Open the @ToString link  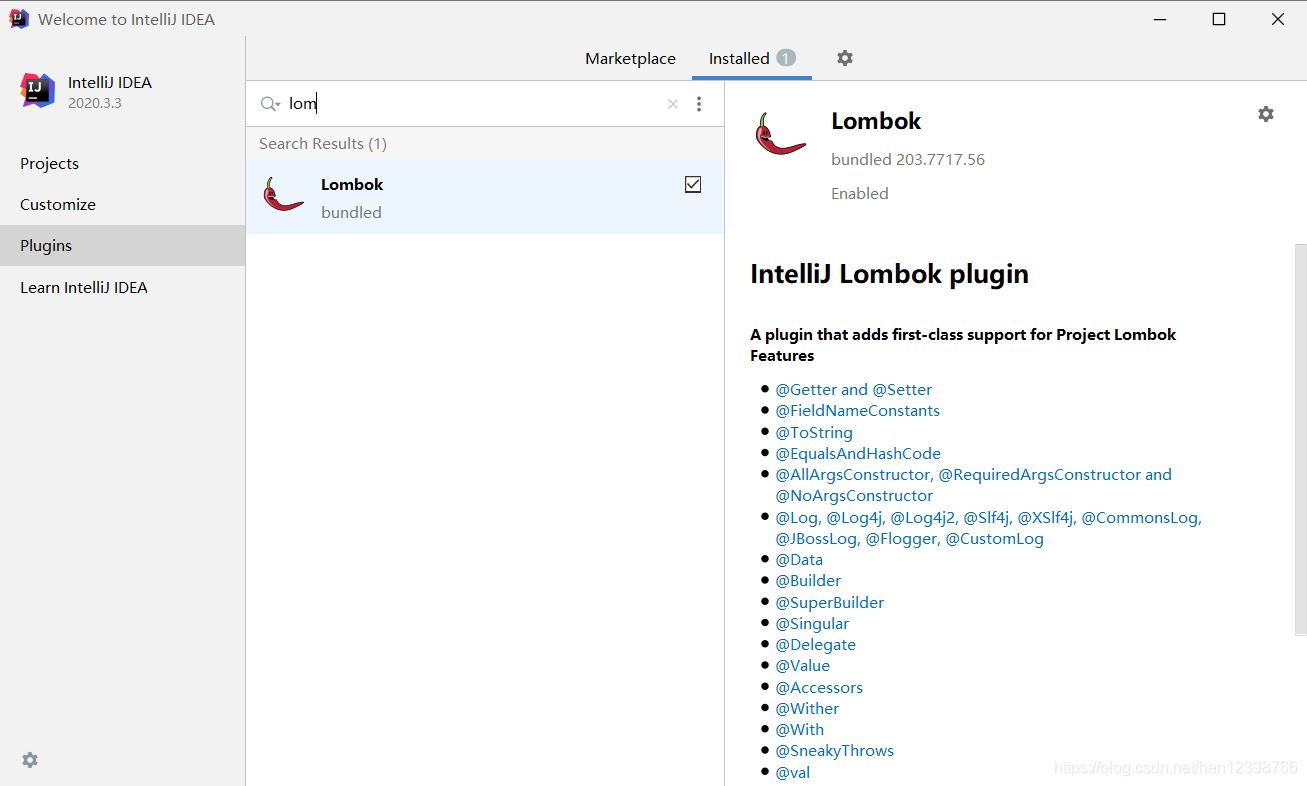point(814,432)
